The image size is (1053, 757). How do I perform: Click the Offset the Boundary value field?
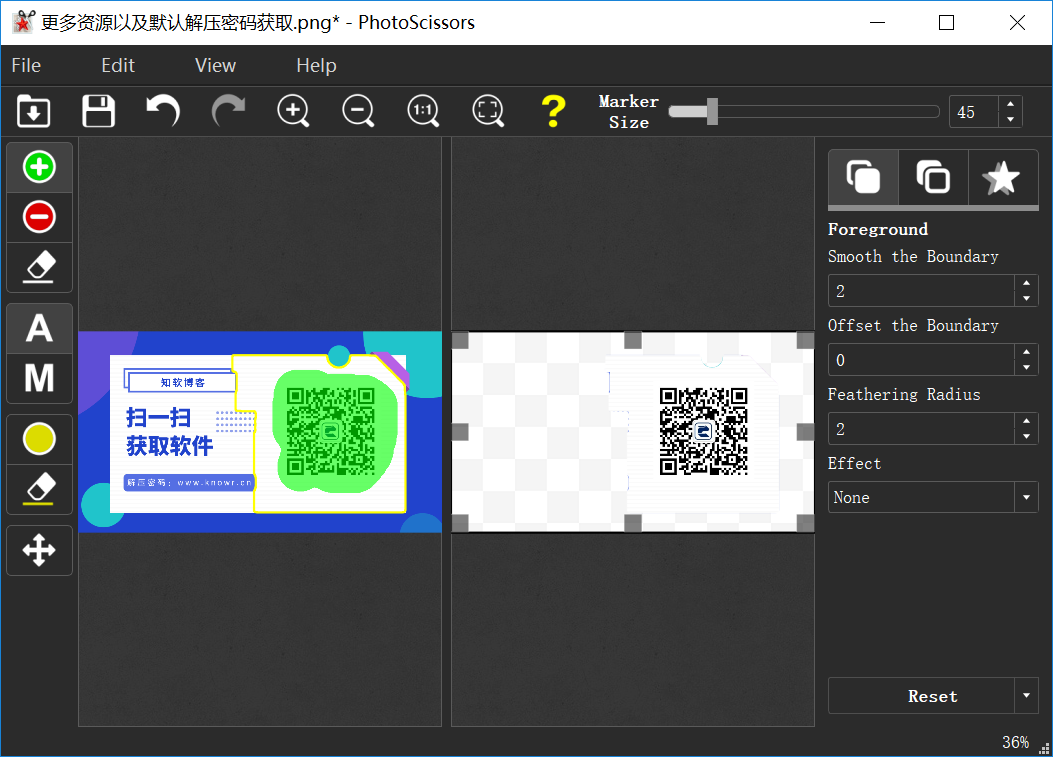click(921, 360)
